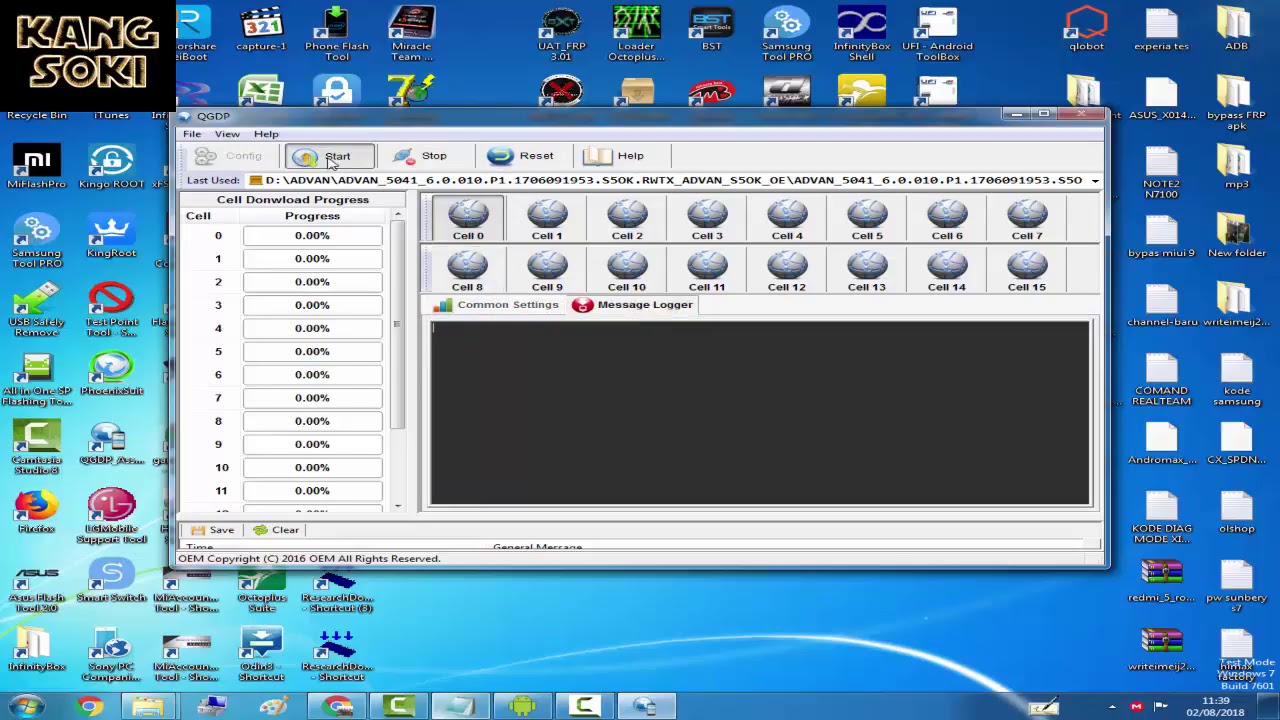Select Cell 3 device icon

[x=707, y=219]
